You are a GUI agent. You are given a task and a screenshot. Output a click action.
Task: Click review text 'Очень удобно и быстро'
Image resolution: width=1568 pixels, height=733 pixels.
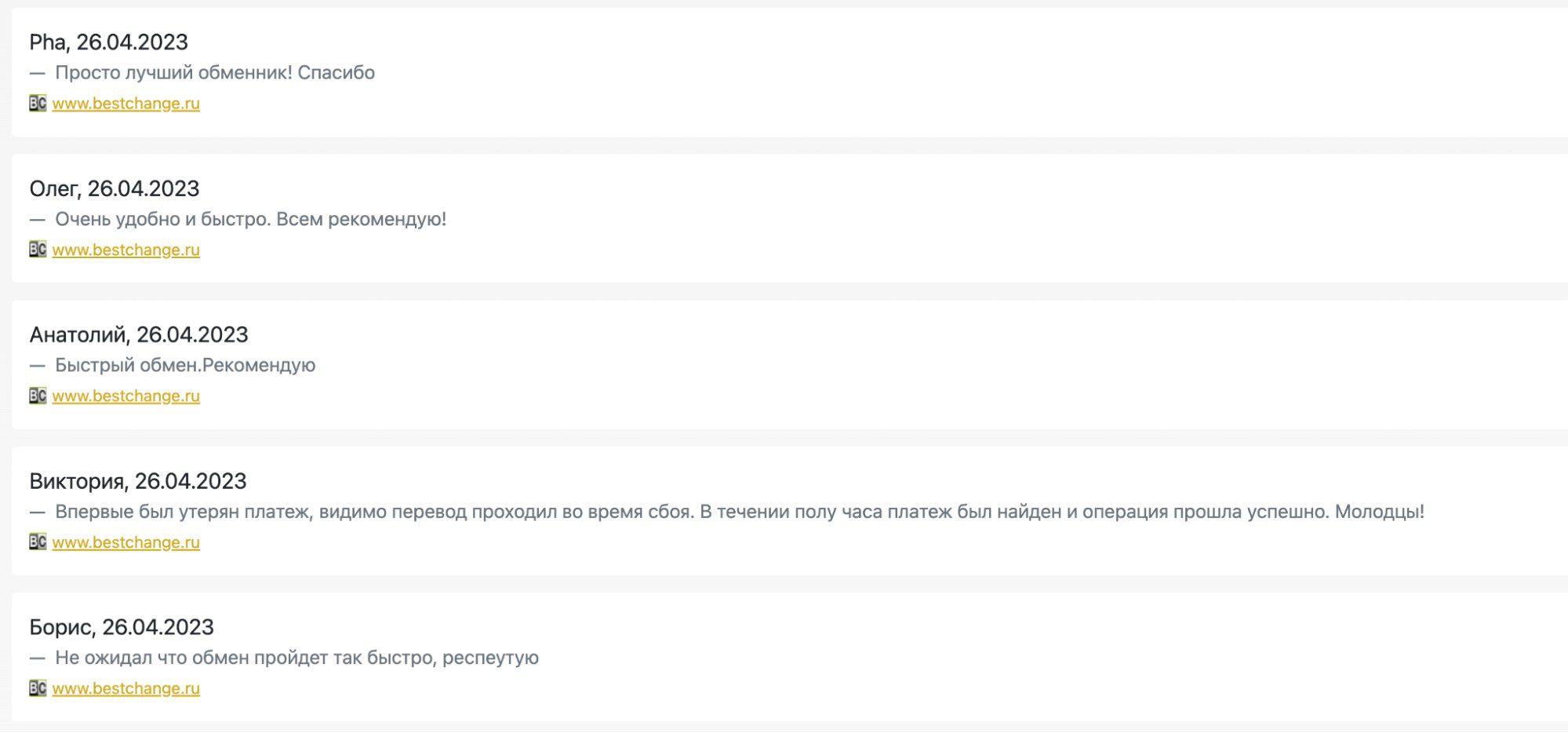(162, 219)
